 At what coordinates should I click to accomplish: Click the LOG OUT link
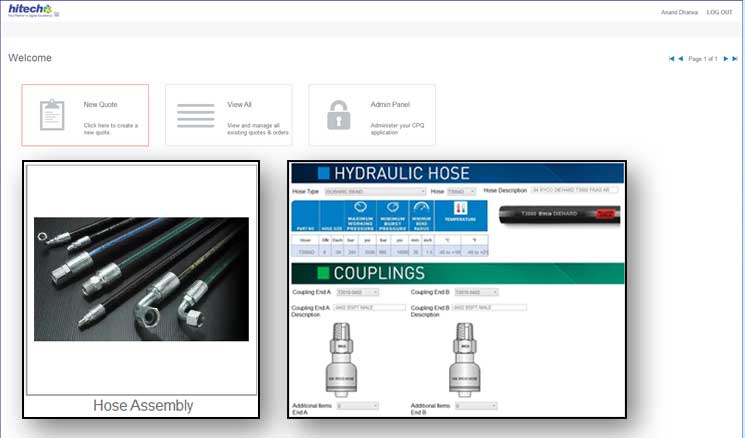click(719, 12)
